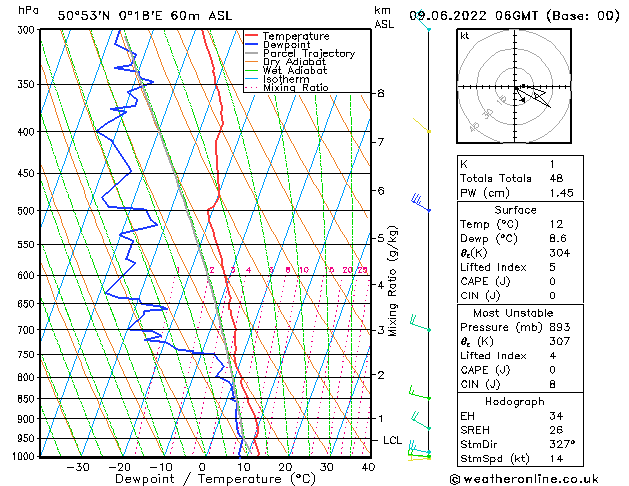Select the blue Dewpoint line legend swatch
The height and width of the screenshot is (486, 629).
click(x=251, y=45)
